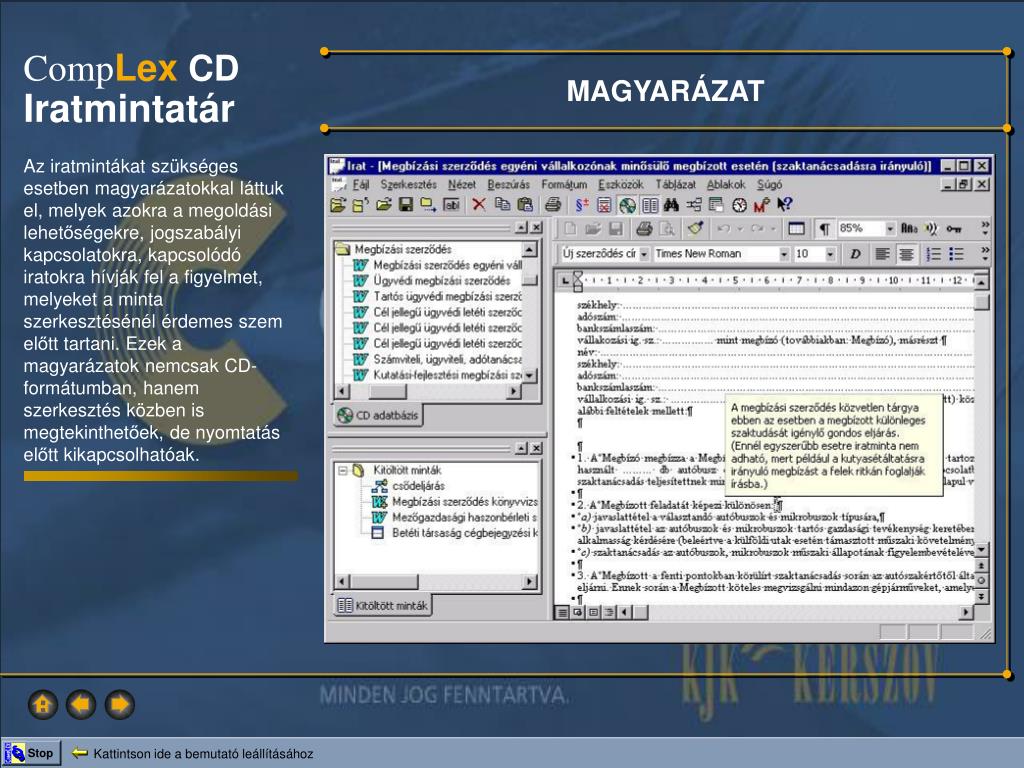
Task: Go to the next slide arrow button
Action: click(120, 705)
